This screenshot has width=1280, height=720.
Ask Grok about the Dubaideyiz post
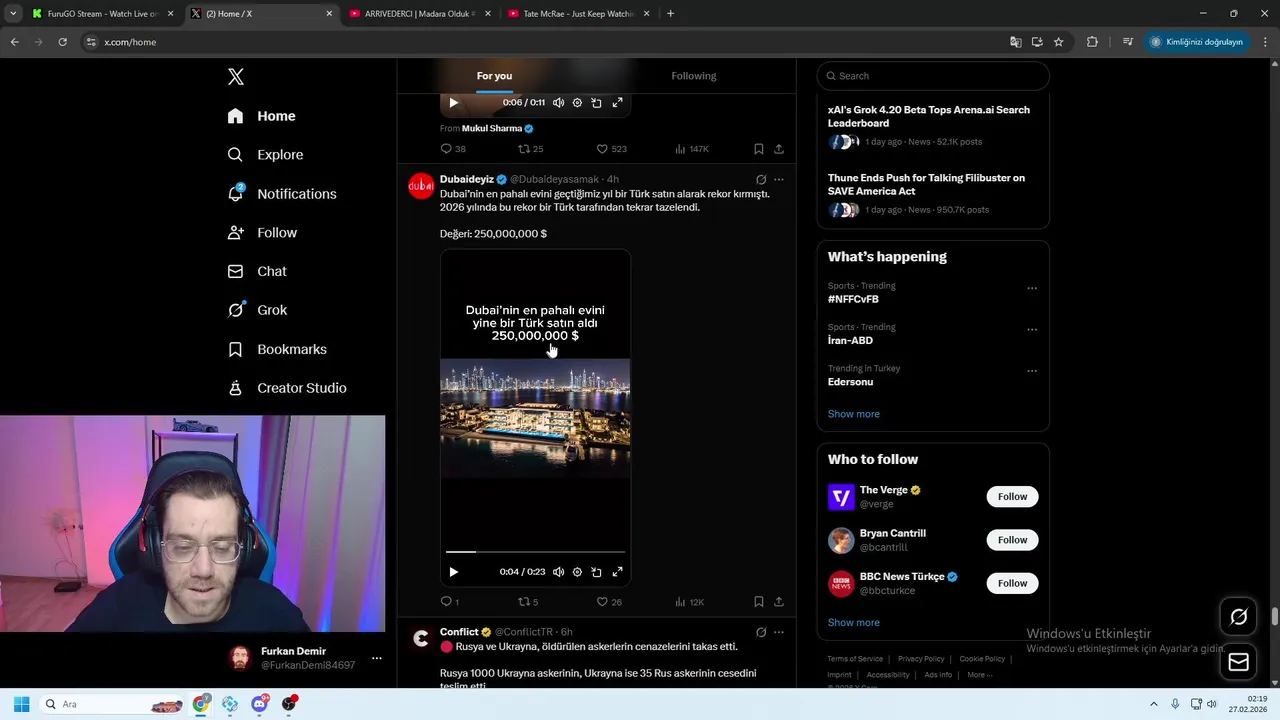click(x=761, y=180)
